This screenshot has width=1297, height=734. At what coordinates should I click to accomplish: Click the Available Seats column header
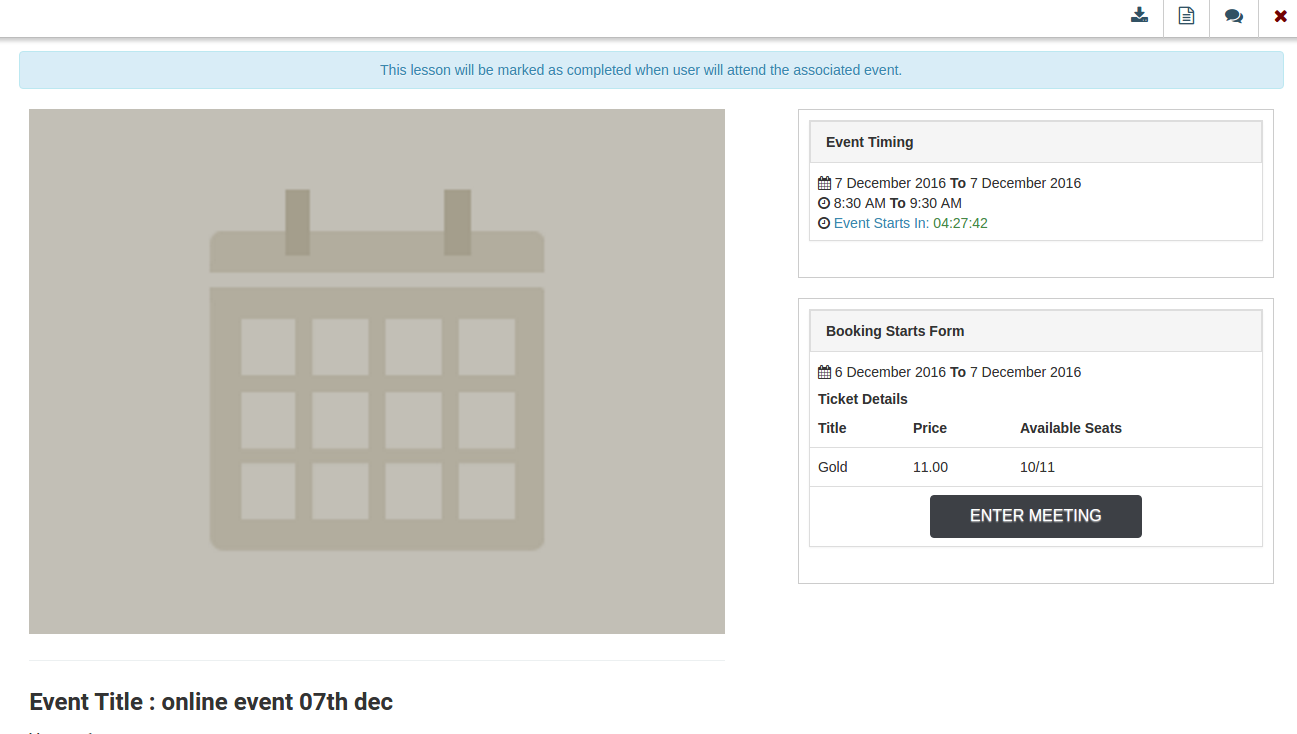pyautogui.click(x=1070, y=428)
